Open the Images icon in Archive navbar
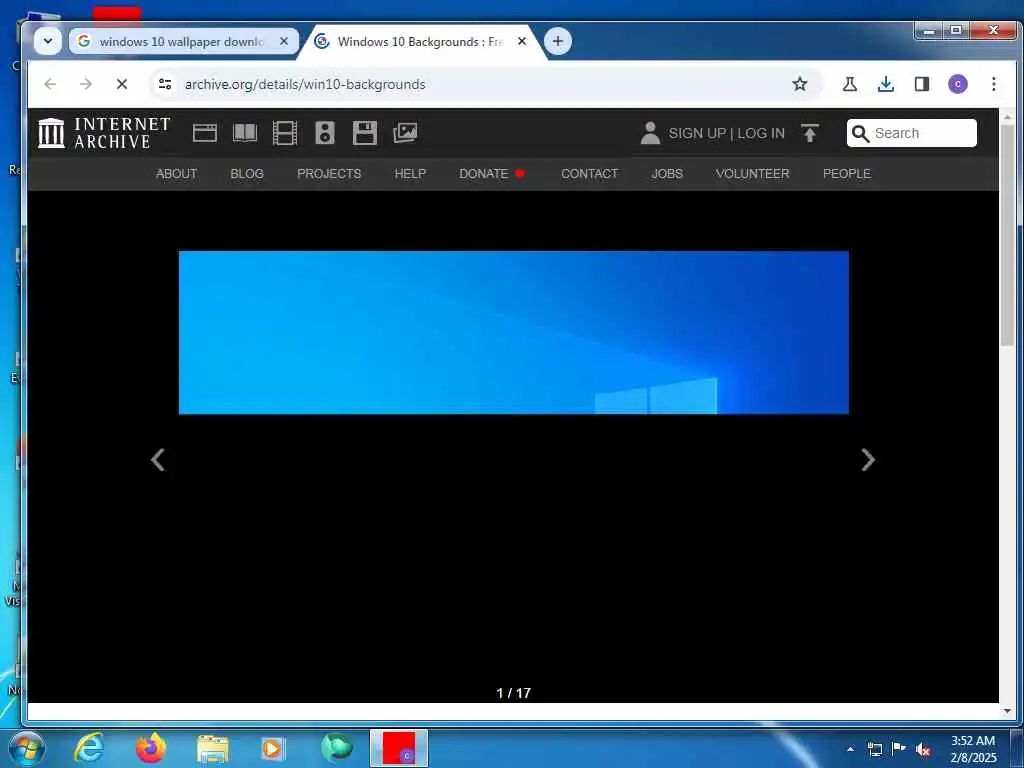Viewport: 1024px width, 768px height. tap(405, 133)
